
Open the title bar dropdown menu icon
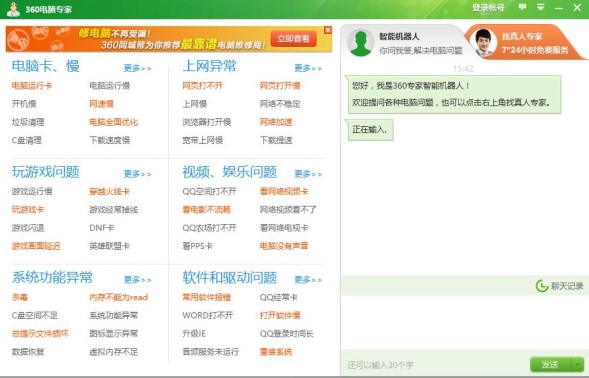point(541,7)
